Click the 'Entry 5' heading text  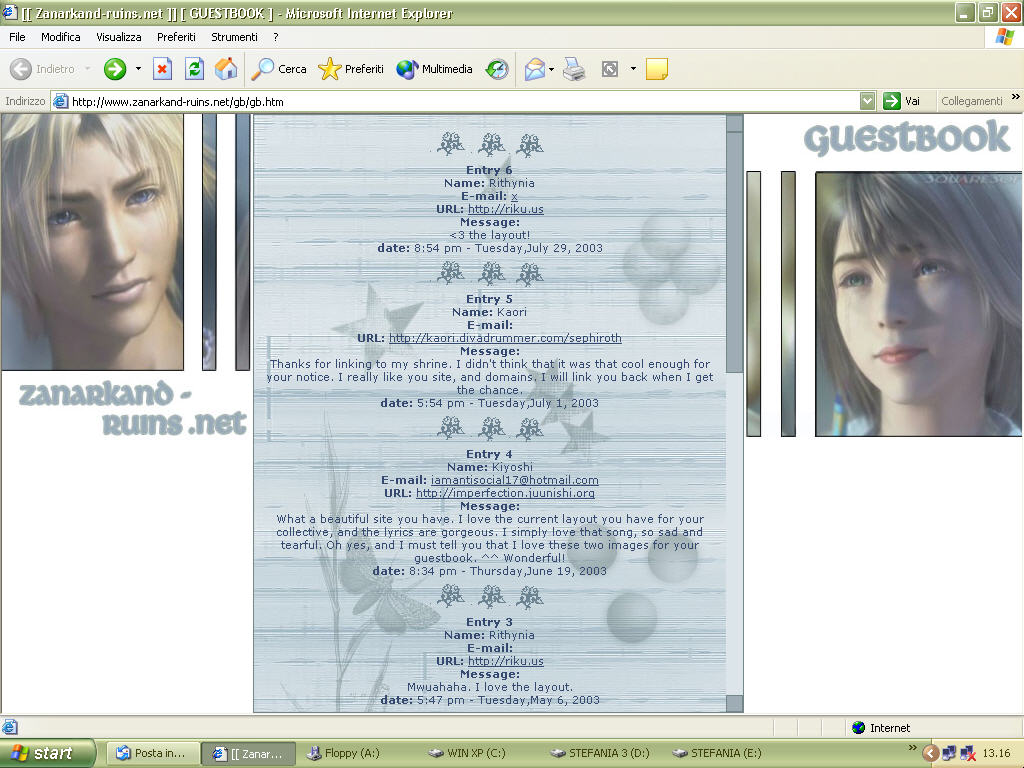(489, 299)
